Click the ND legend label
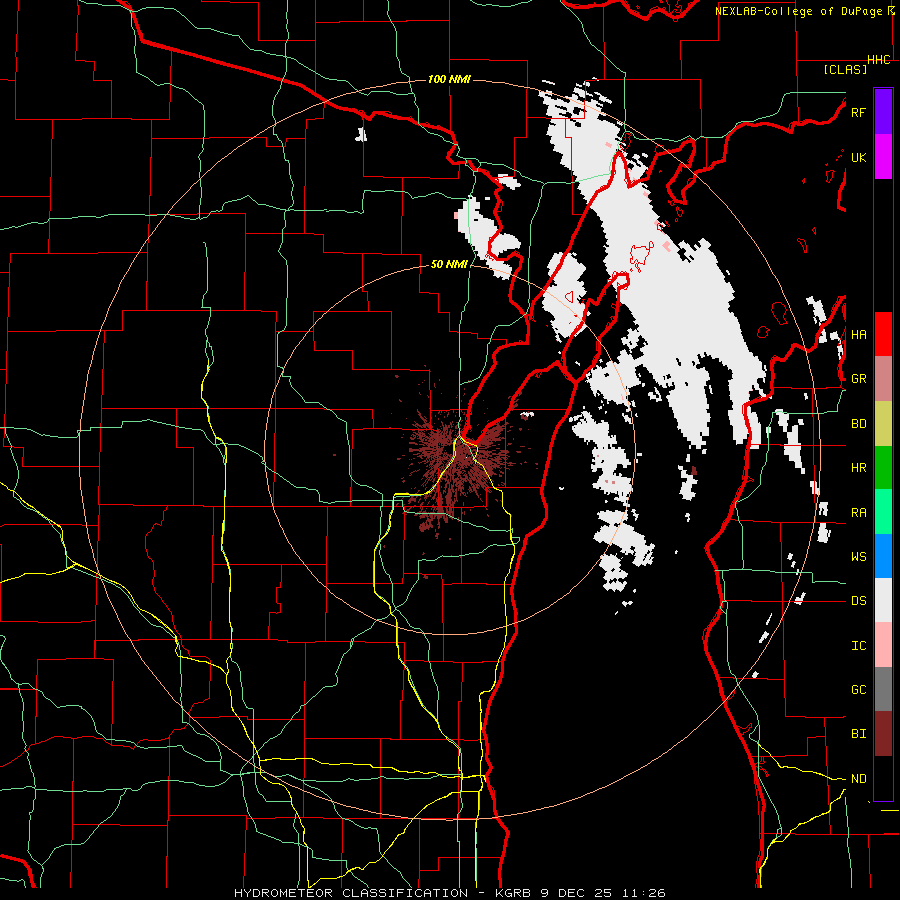This screenshot has width=900, height=900. pos(858,778)
